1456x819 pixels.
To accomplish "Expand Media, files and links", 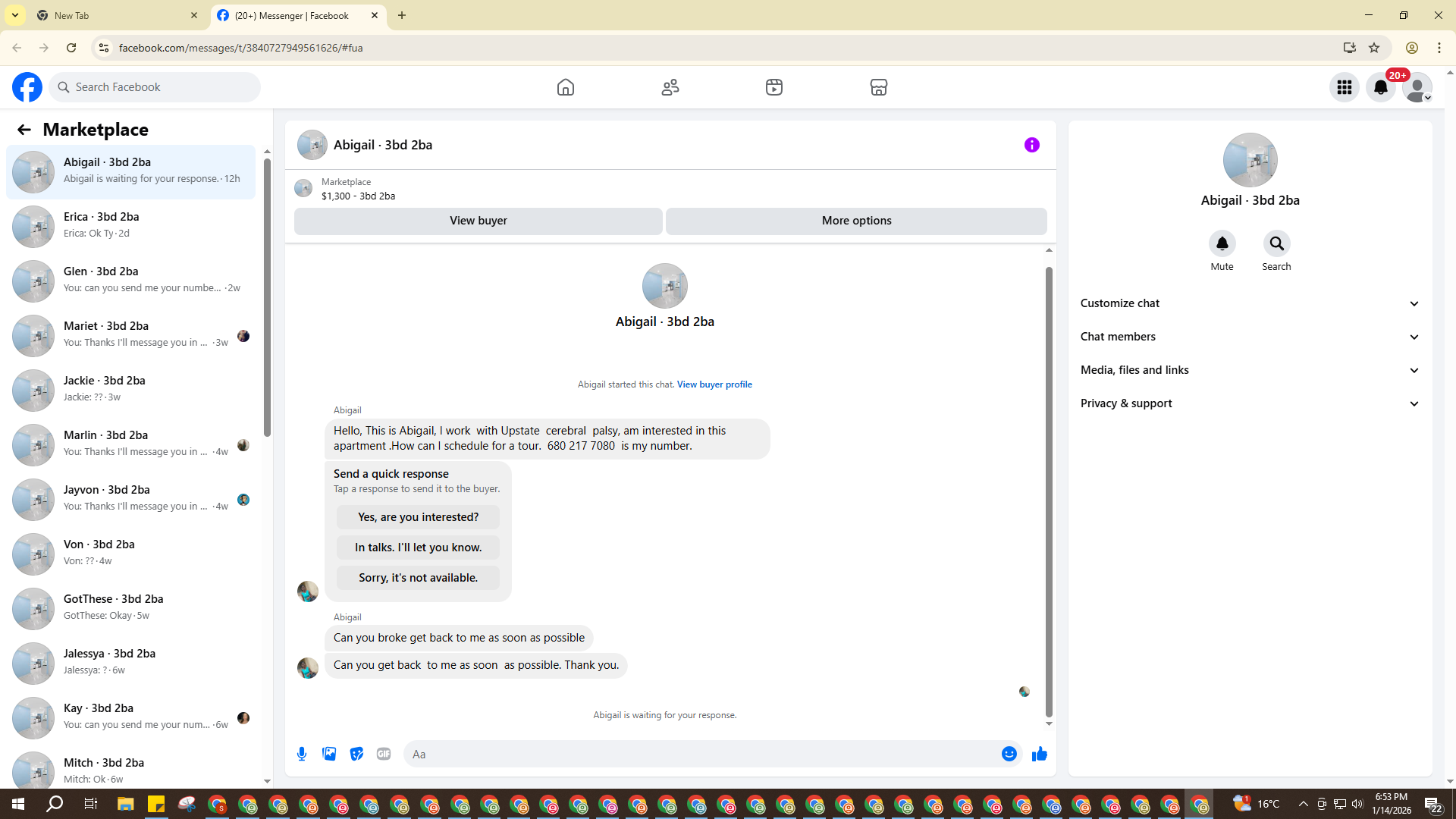I will (x=1250, y=370).
